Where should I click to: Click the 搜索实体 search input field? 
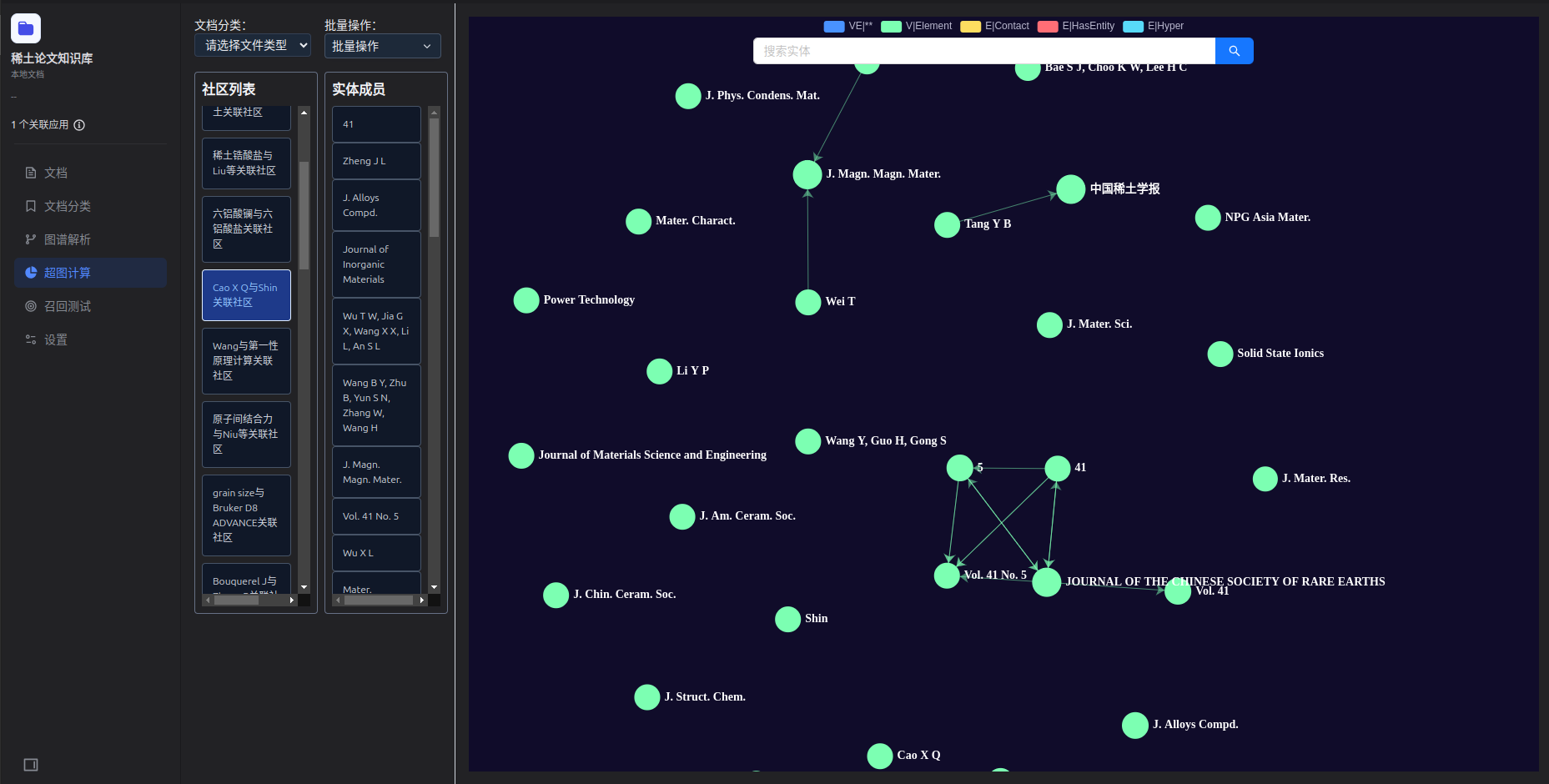[984, 51]
